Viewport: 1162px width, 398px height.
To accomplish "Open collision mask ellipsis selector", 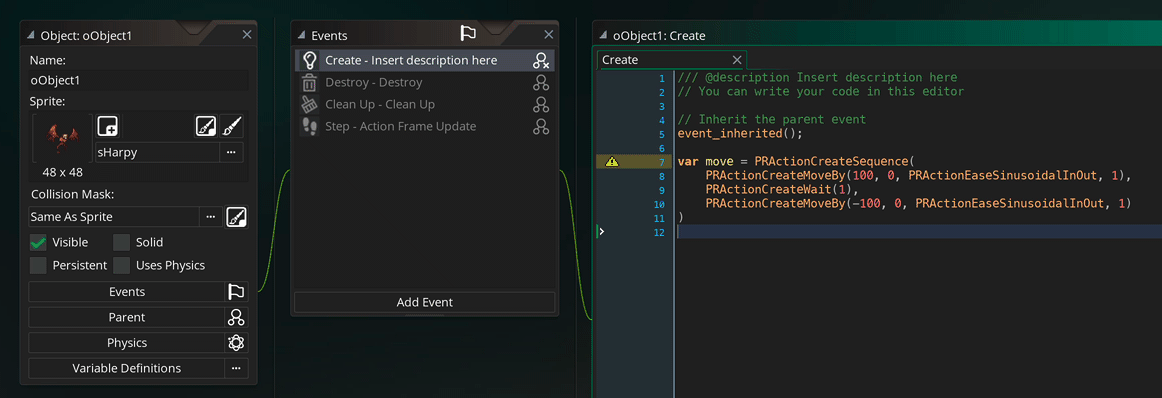I will 210,217.
